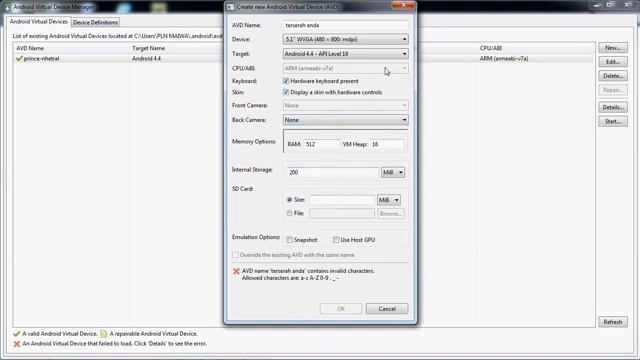Click the New... button in AVD Manager
Image resolution: width=640 pixels, height=360 pixels.
[613, 48]
